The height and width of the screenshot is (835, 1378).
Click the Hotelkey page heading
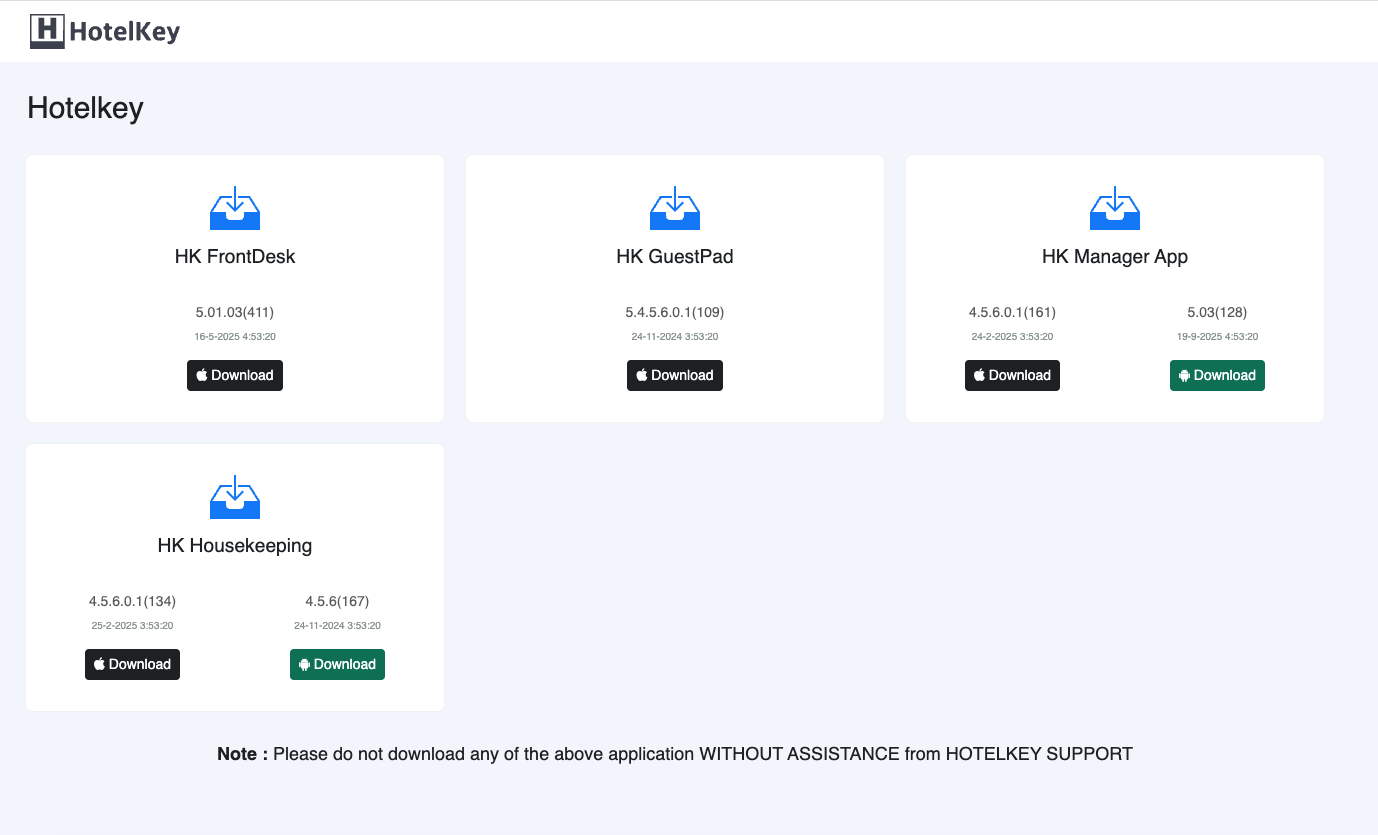point(85,108)
